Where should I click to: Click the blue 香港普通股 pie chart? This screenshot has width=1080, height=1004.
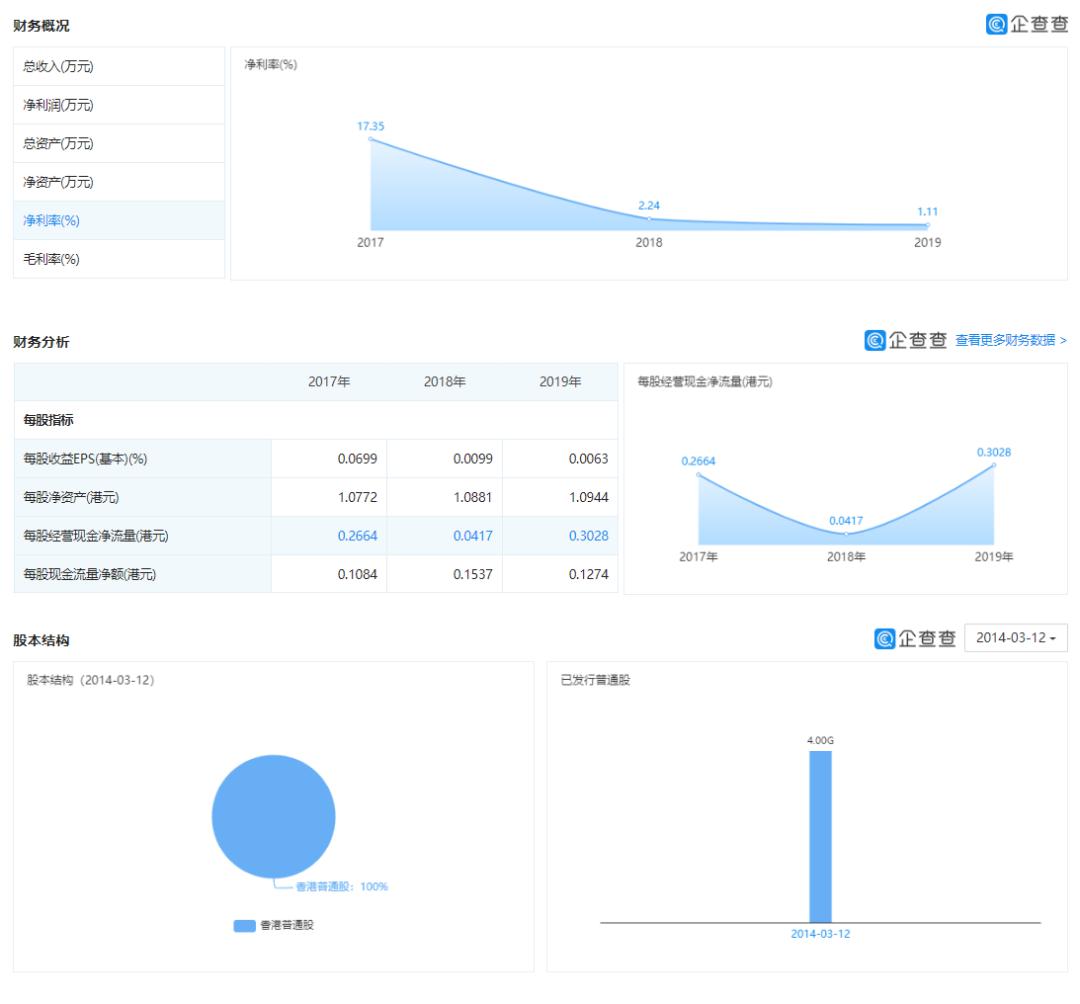273,817
